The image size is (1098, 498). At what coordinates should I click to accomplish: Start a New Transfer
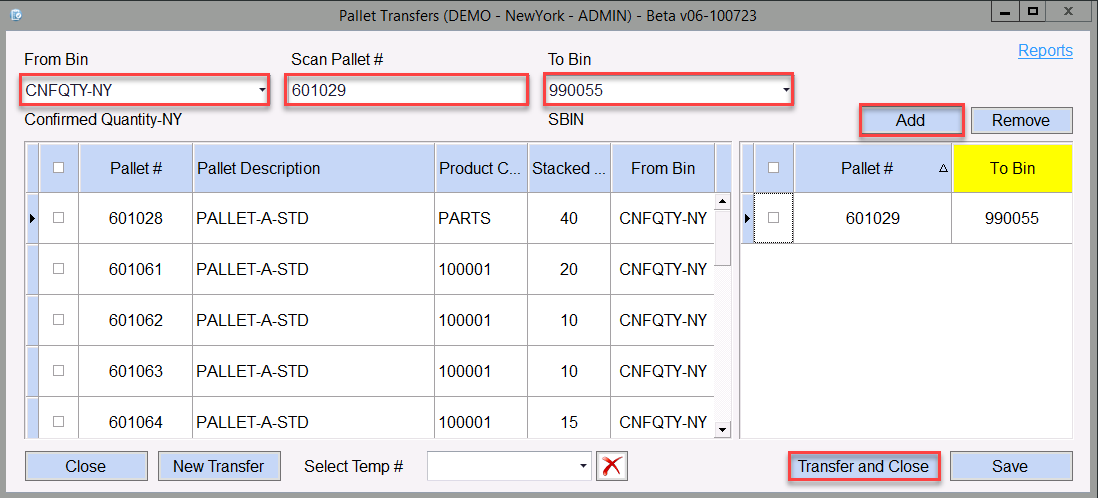[x=218, y=466]
